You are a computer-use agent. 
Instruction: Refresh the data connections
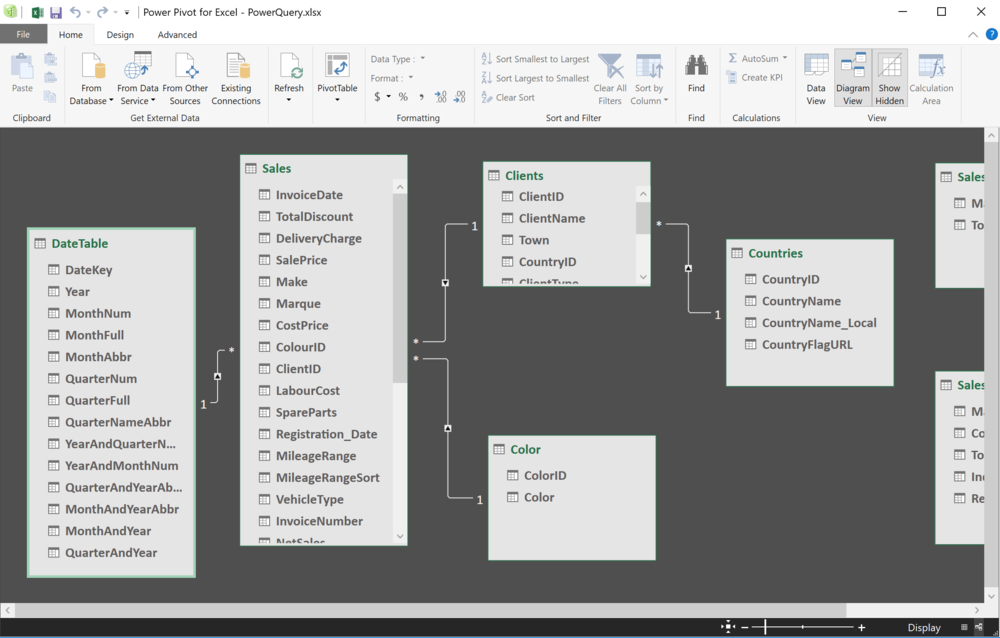289,77
